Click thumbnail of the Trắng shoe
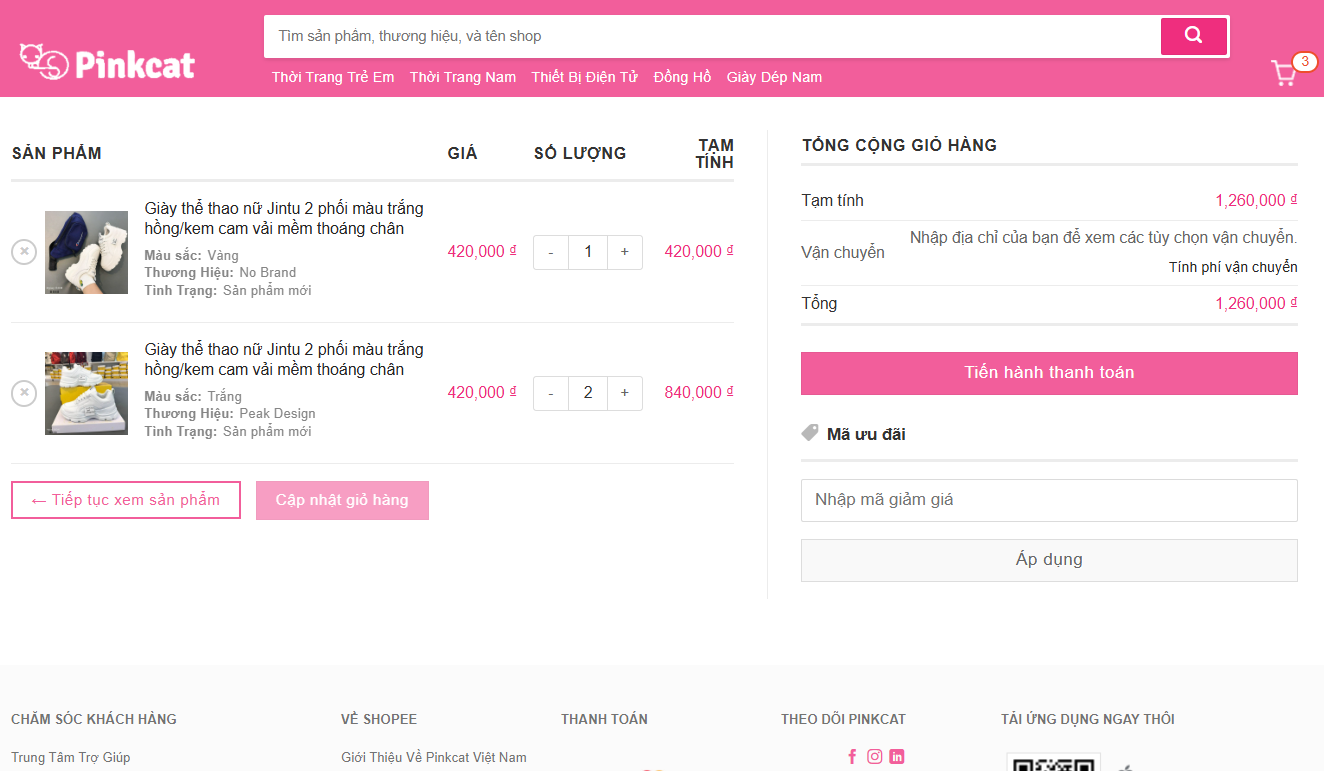This screenshot has width=1324, height=771. [86, 393]
